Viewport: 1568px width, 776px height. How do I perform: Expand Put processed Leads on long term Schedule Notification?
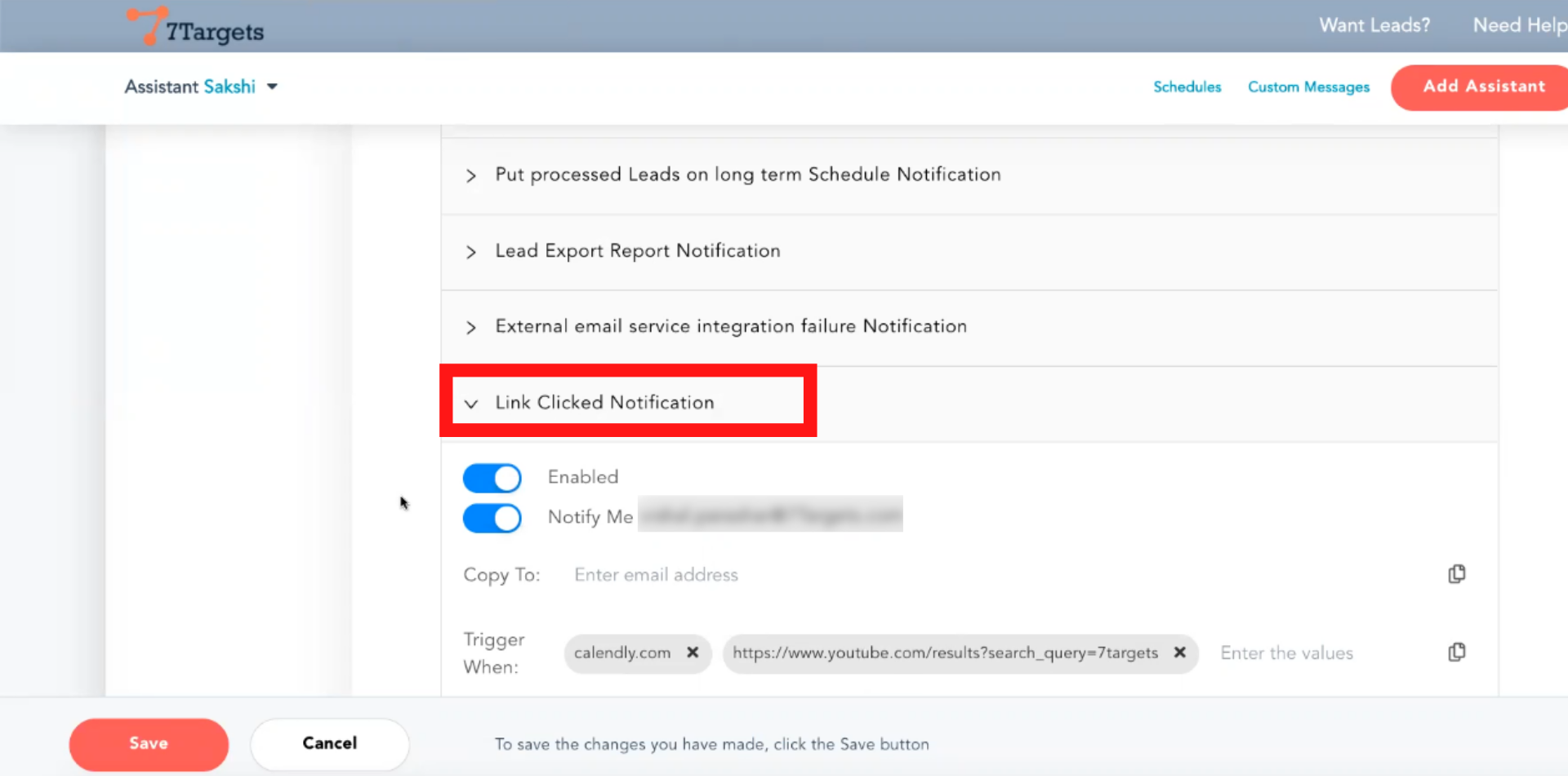pos(747,175)
